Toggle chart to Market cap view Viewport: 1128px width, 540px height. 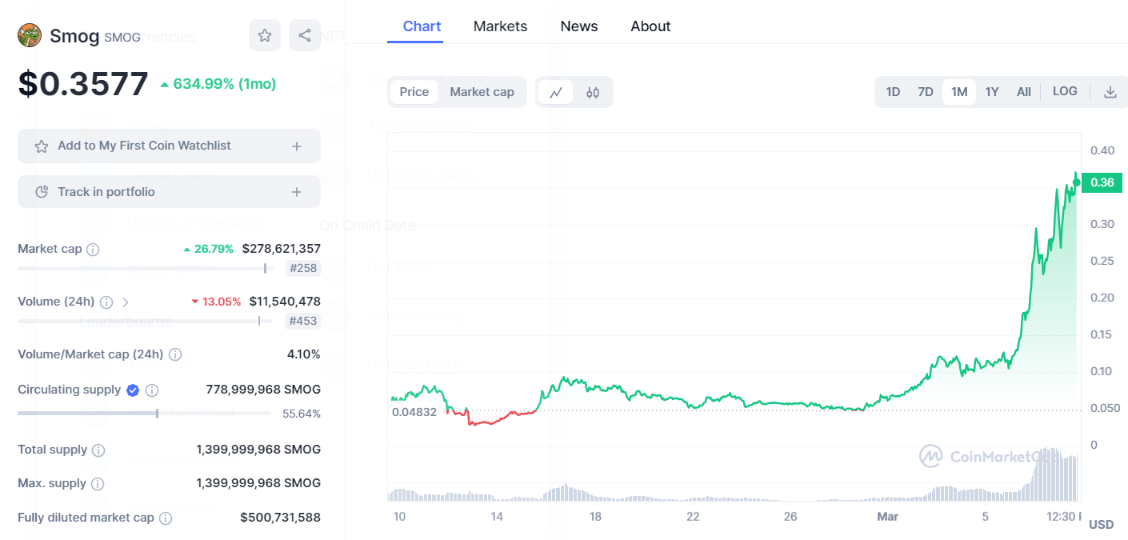[x=482, y=92]
